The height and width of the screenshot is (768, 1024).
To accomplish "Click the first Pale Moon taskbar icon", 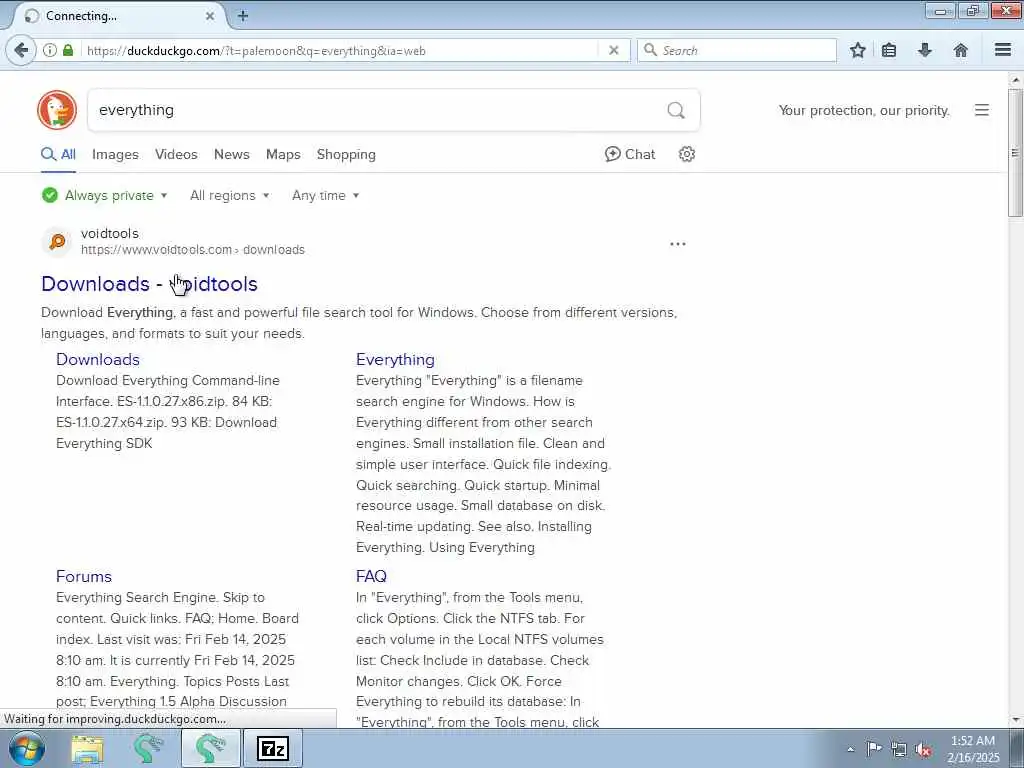I will tap(148, 748).
